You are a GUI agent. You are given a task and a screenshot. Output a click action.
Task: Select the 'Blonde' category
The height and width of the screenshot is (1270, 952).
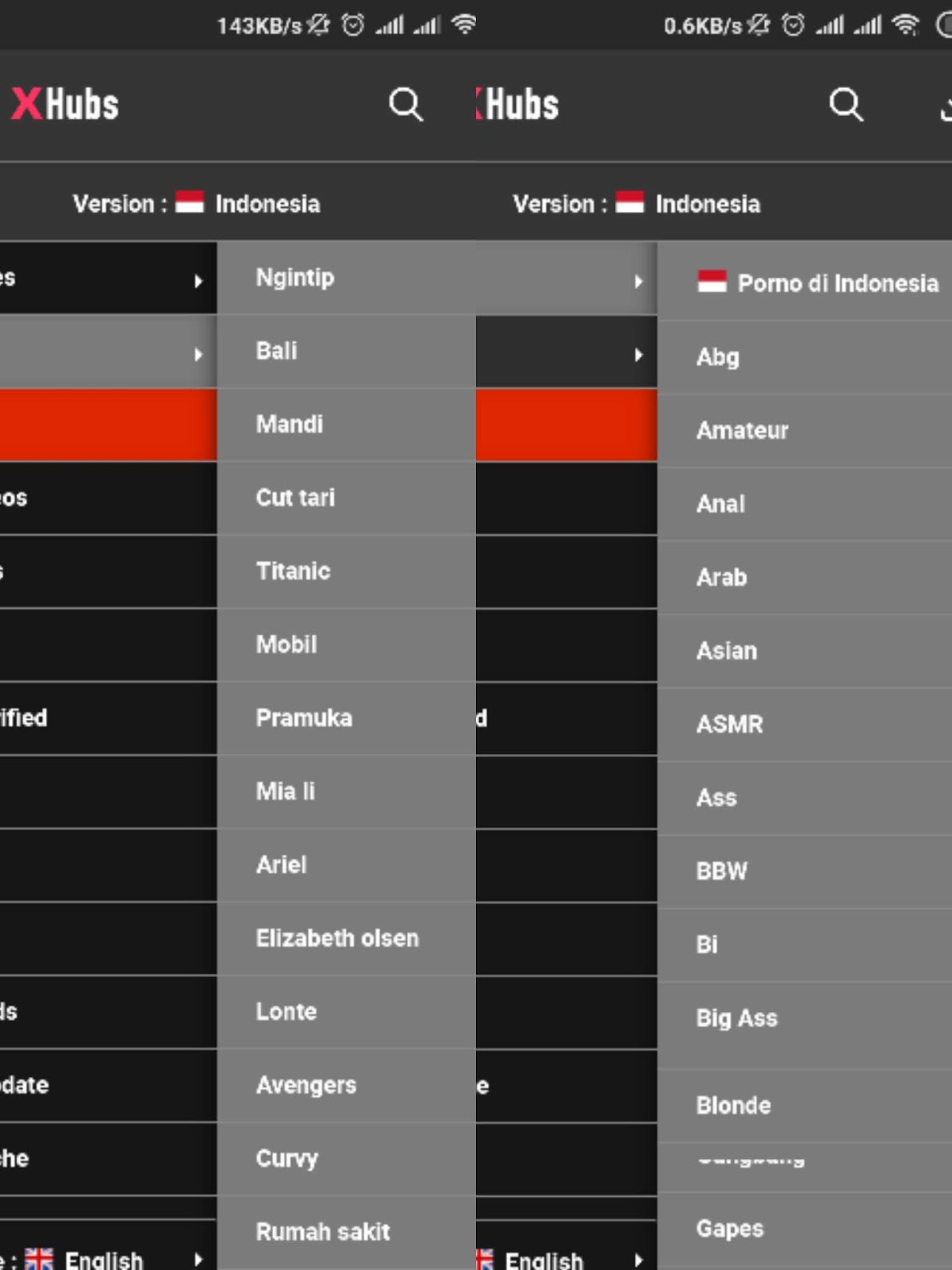804,1106
